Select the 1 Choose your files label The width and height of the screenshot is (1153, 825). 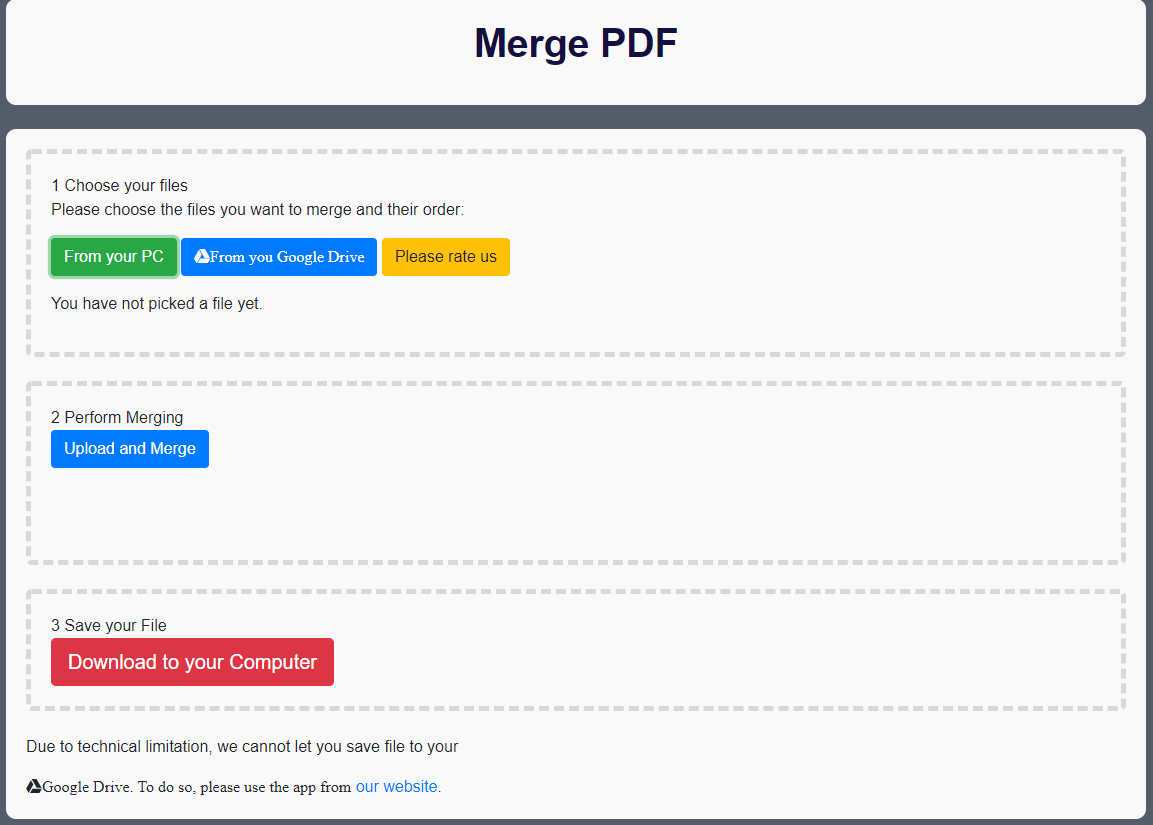point(119,185)
